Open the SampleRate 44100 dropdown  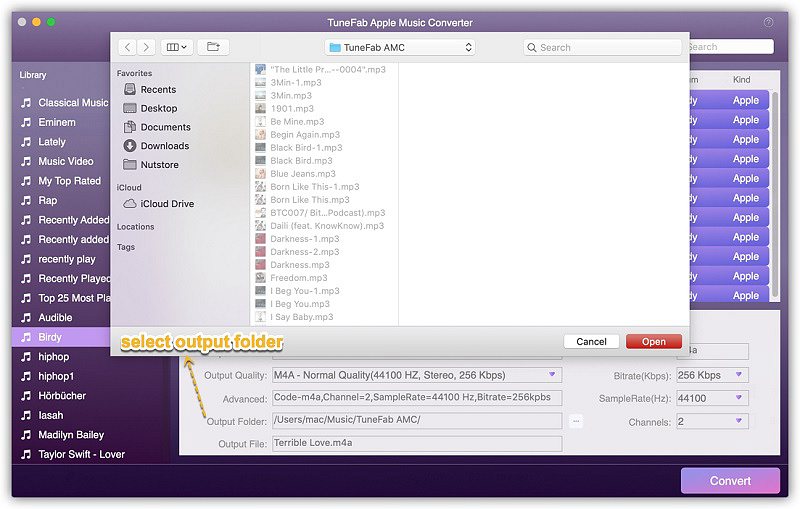[712, 398]
